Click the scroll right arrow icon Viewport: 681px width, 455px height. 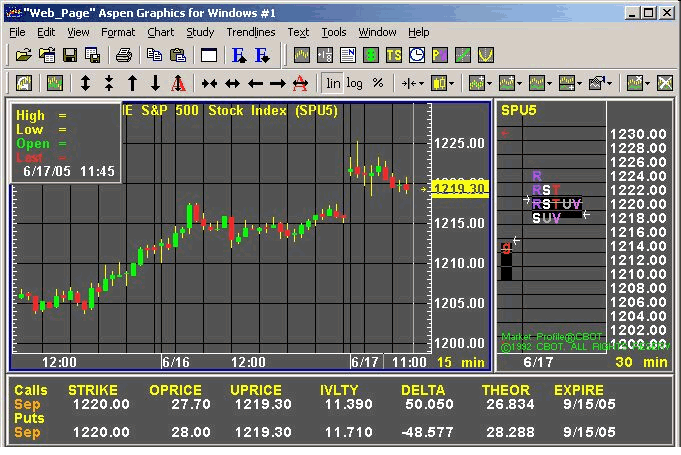278,83
